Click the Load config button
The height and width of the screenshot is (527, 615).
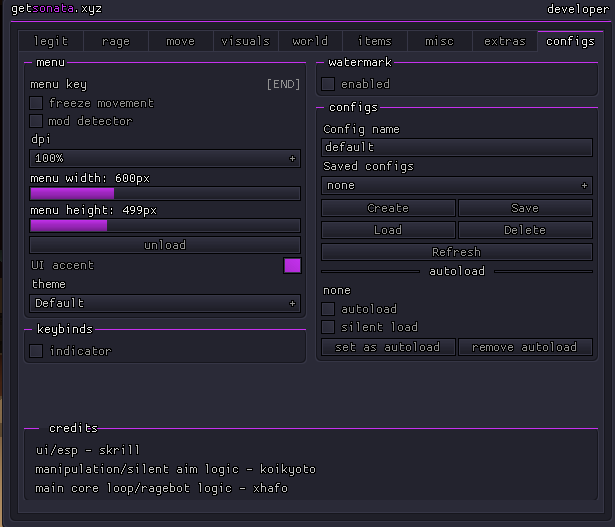pyautogui.click(x=388, y=230)
